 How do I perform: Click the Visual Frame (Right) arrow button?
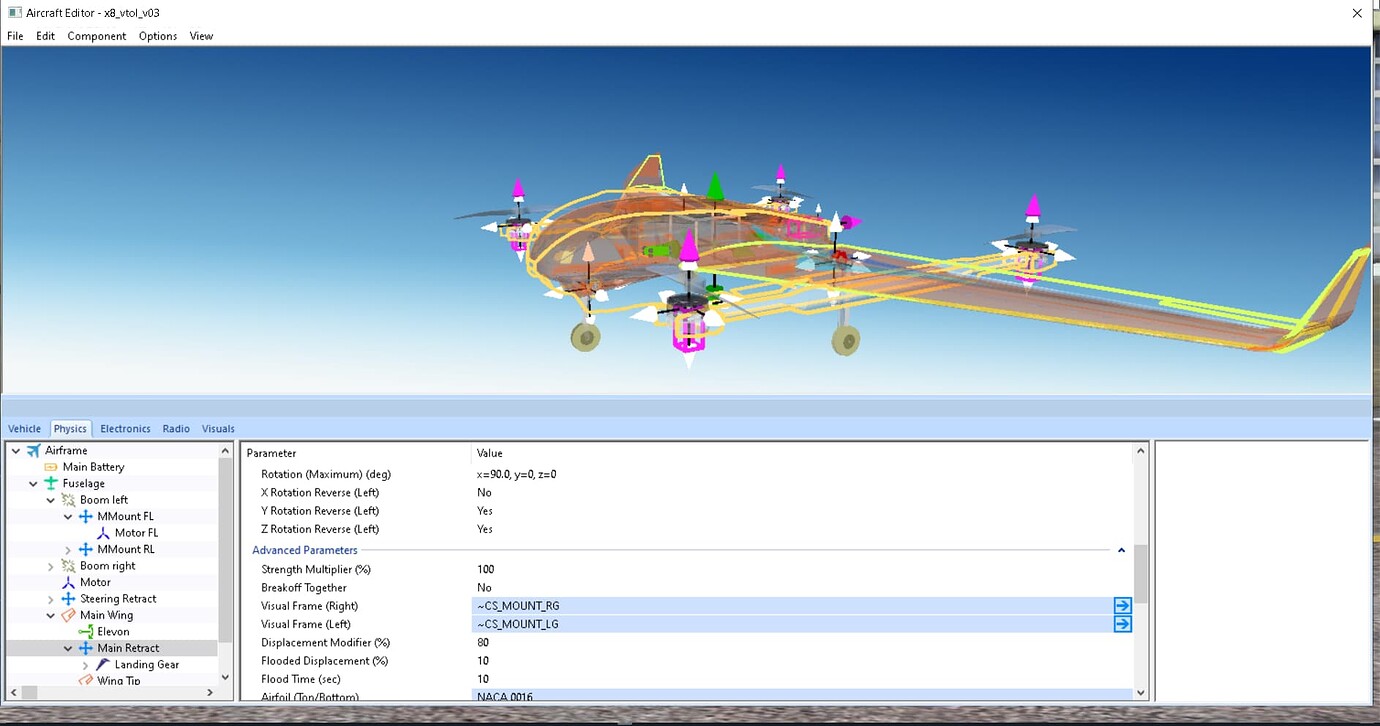1122,605
